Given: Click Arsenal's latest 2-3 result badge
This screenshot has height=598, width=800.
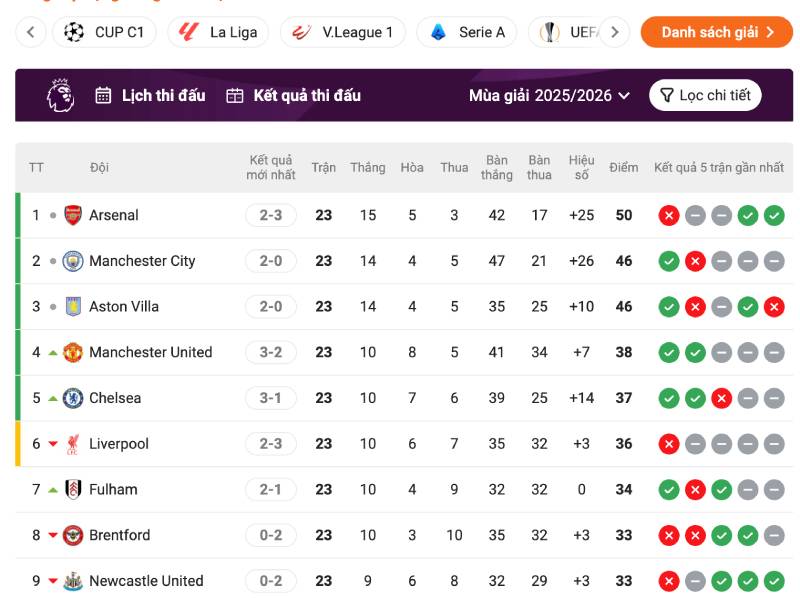Looking at the screenshot, I should (x=271, y=215).
